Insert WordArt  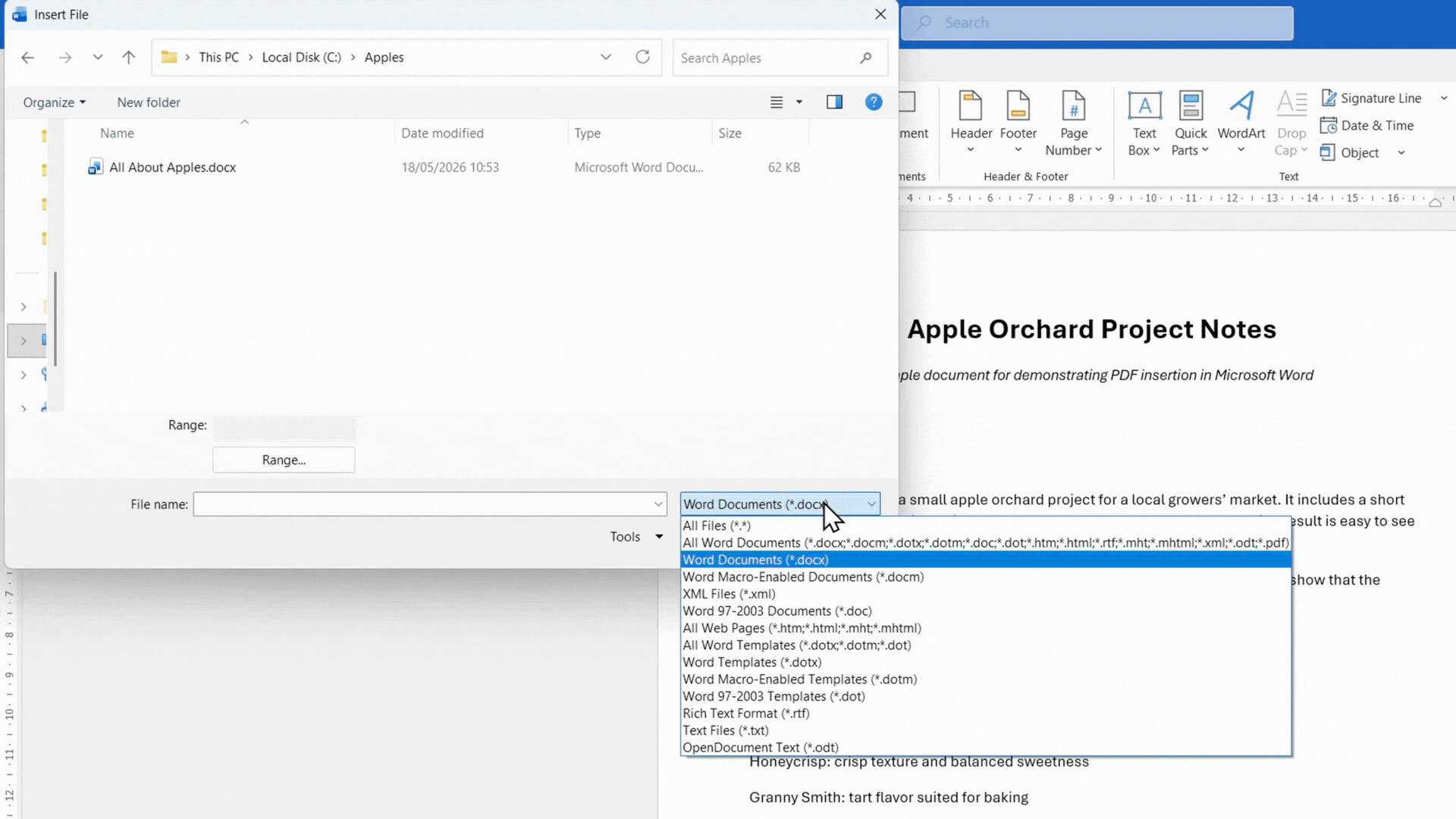click(x=1241, y=123)
